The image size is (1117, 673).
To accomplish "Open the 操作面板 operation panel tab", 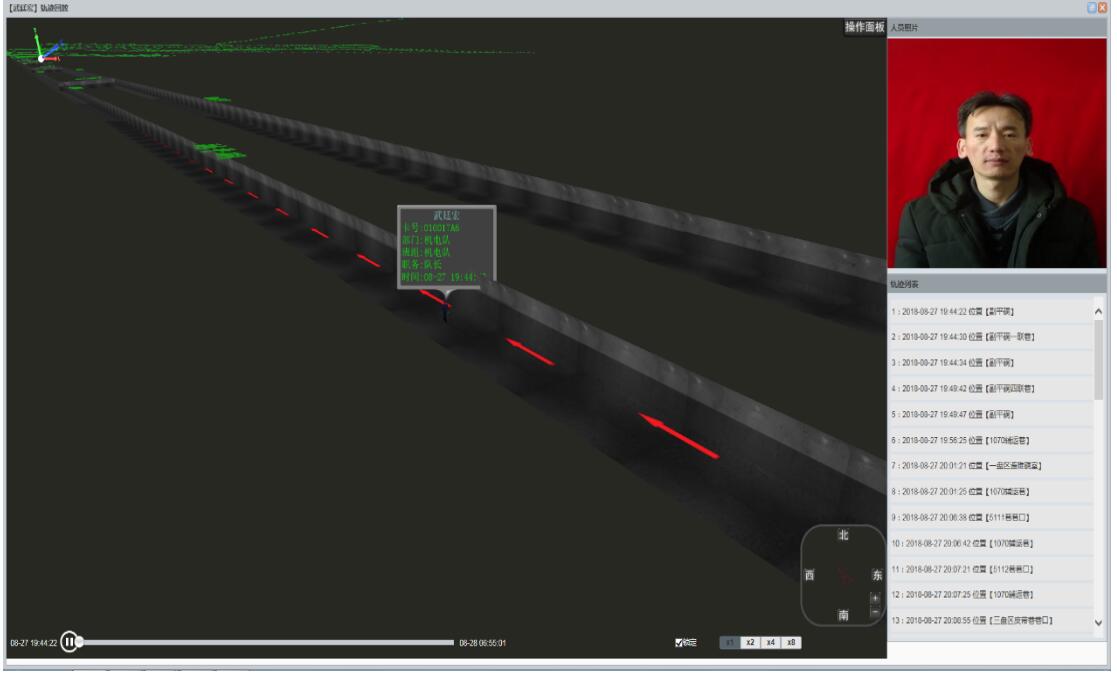I will click(865, 27).
